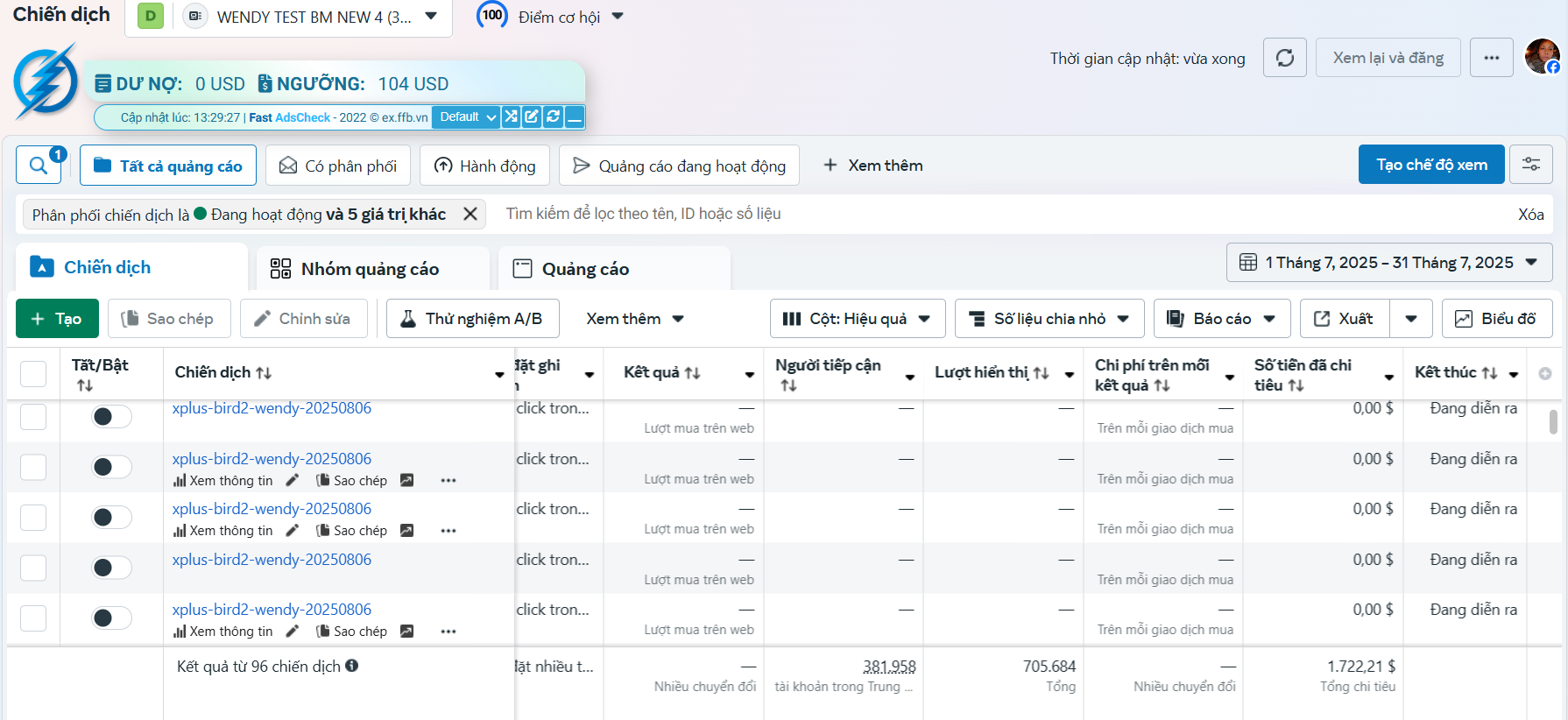Screen dimensions: 1568x720
Task: Select the 'Có phân phối' view
Action: [338, 166]
